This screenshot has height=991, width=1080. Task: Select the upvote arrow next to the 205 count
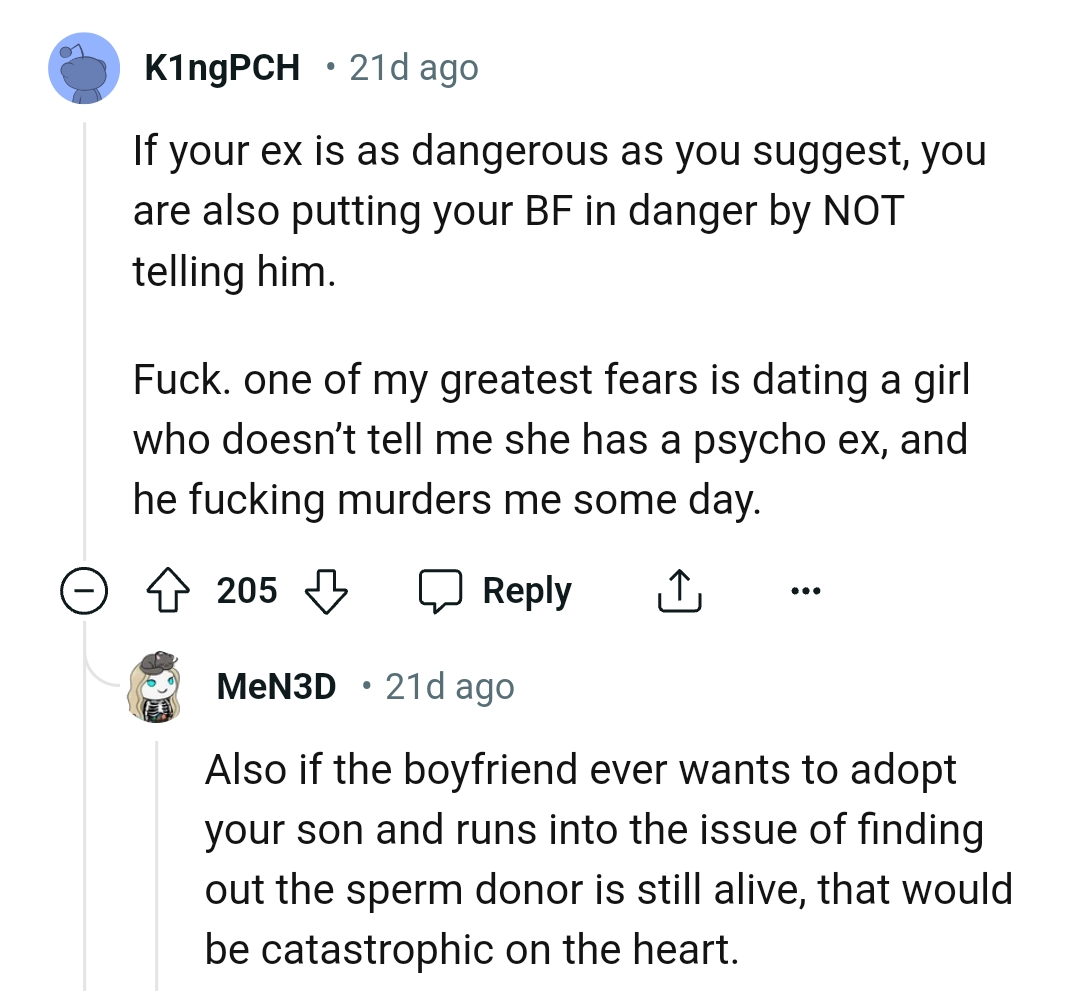170,590
